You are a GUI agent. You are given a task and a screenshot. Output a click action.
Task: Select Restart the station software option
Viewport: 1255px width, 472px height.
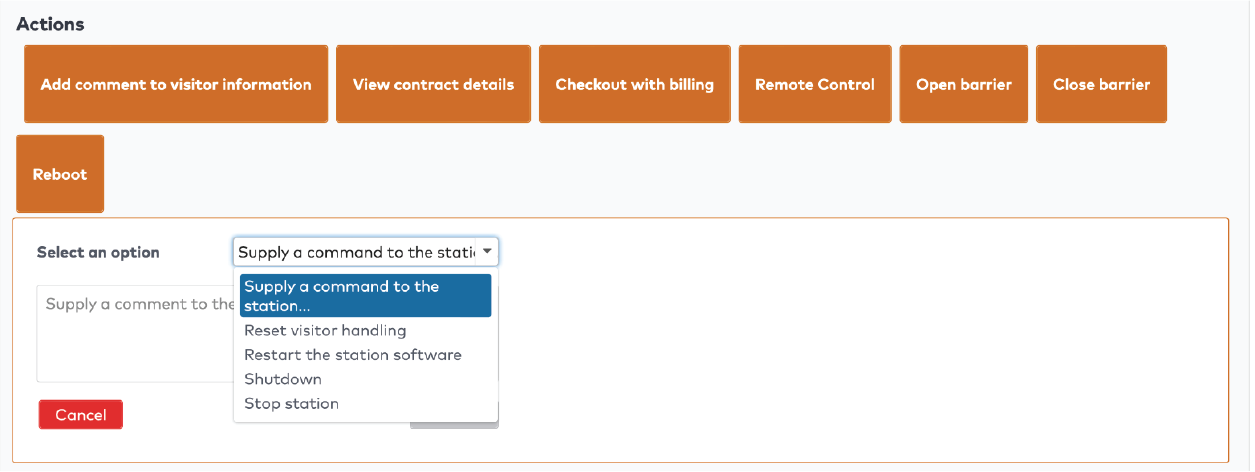353,355
